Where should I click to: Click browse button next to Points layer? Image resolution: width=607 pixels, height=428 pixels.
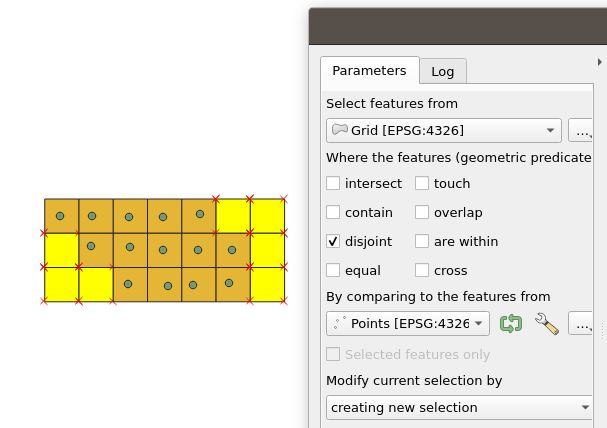[580, 324]
